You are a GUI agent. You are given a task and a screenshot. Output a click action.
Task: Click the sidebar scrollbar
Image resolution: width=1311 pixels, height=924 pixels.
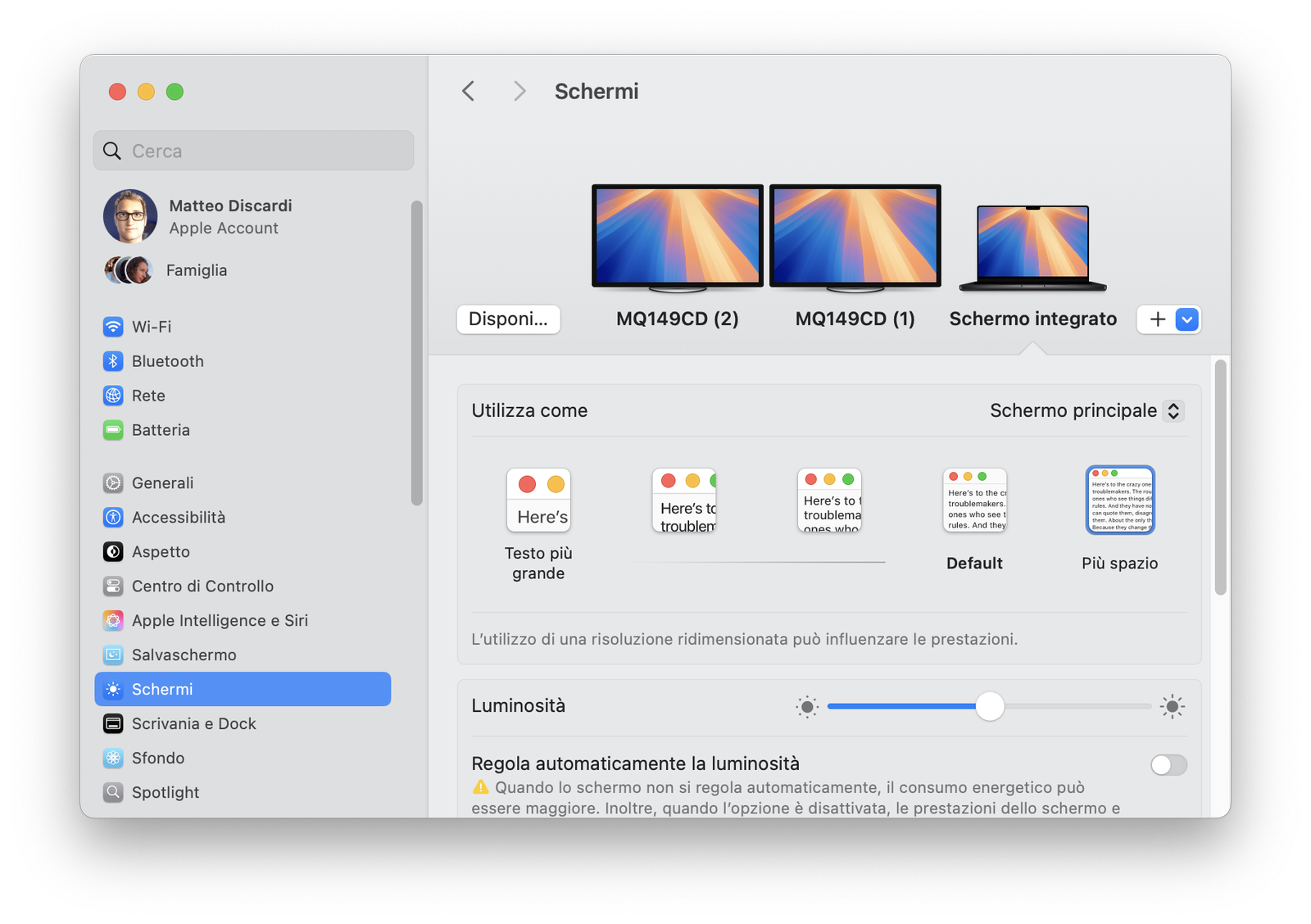pyautogui.click(x=416, y=352)
